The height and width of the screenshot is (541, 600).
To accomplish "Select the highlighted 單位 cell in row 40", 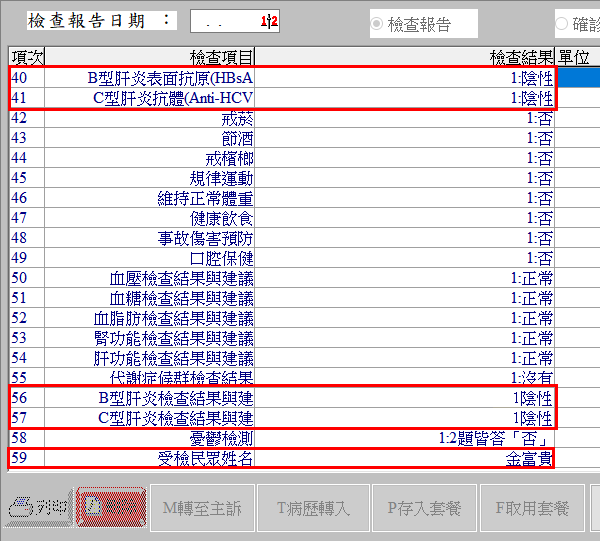I will click(578, 77).
